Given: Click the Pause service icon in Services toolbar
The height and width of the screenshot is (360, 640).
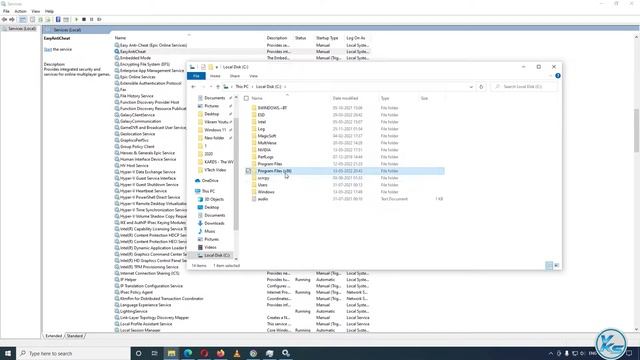Looking at the screenshot, I should [x=91, y=19].
